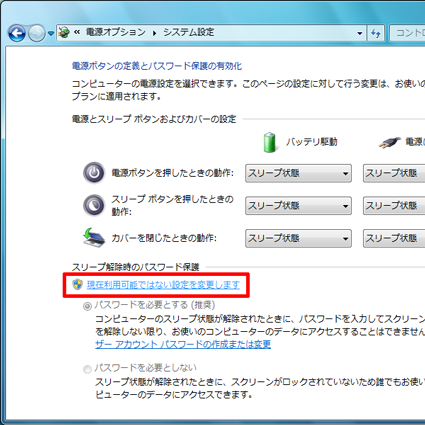Viewport: 425px width, 425px height.
Task: Click the Back navigation arrow button
Action: click(x=17, y=33)
